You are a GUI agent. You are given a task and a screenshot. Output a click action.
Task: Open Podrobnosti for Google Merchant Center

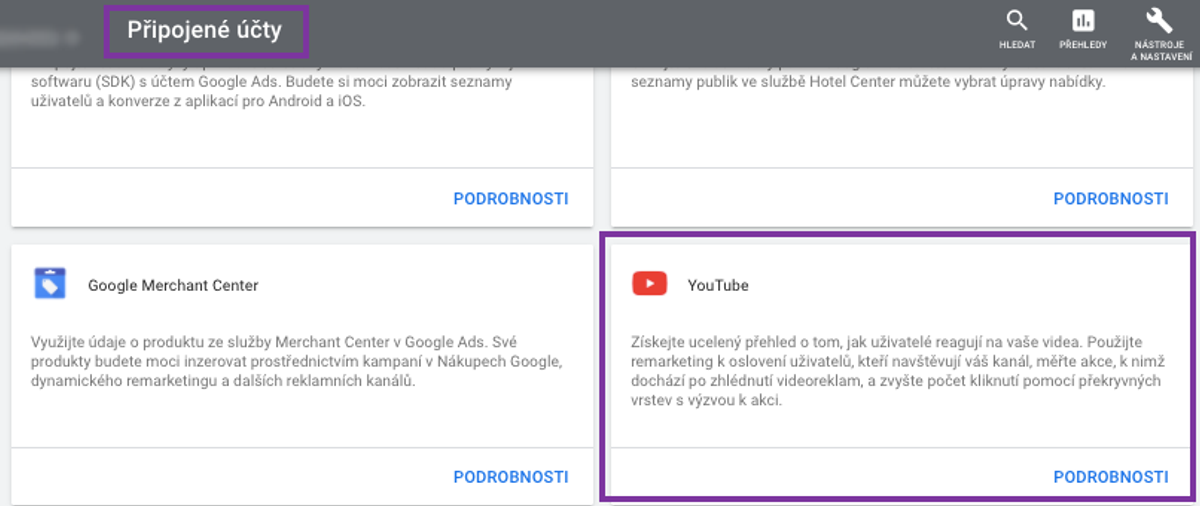511,477
